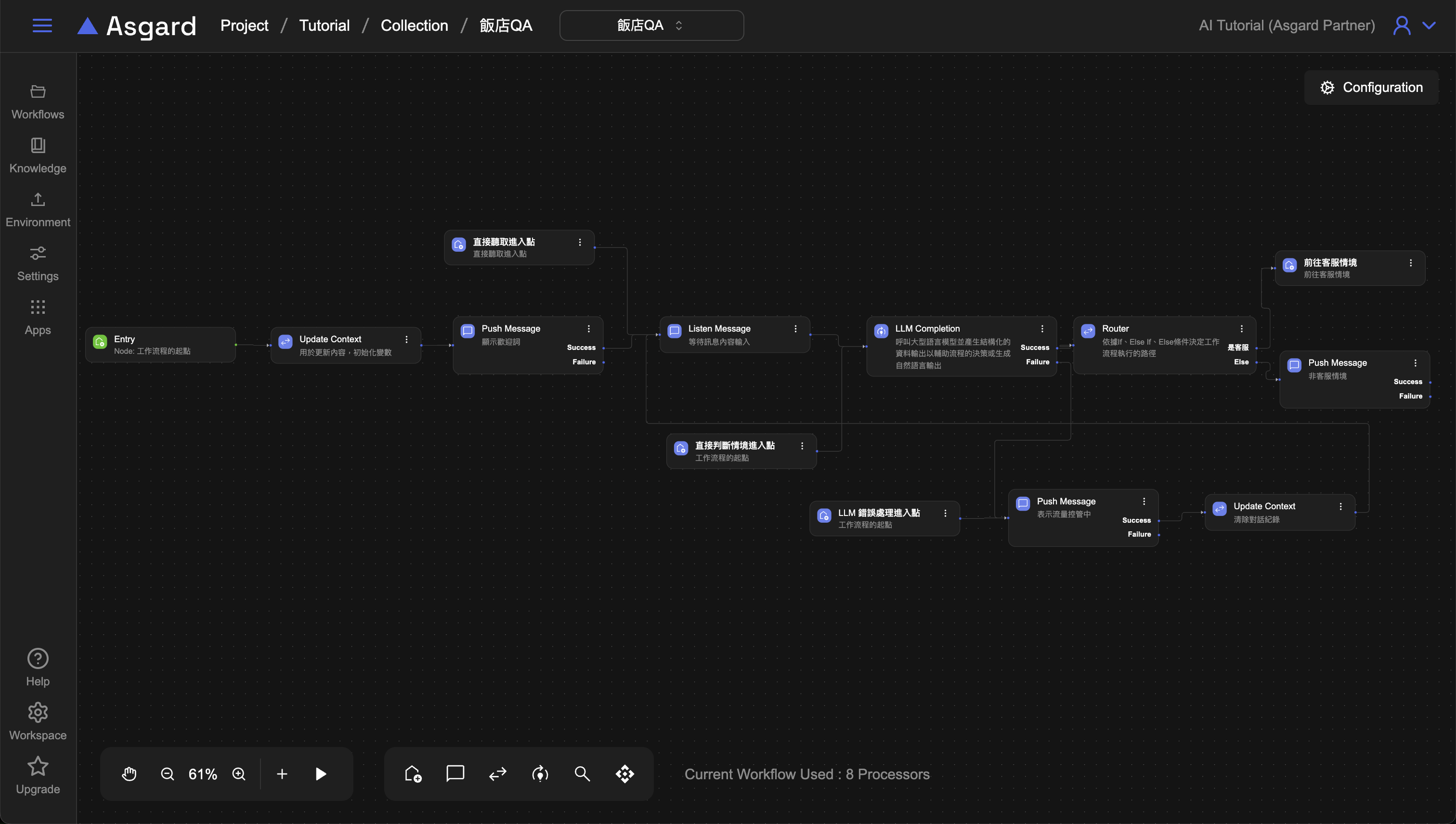Run the workflow with play button
The image size is (1456, 824).
320,773
